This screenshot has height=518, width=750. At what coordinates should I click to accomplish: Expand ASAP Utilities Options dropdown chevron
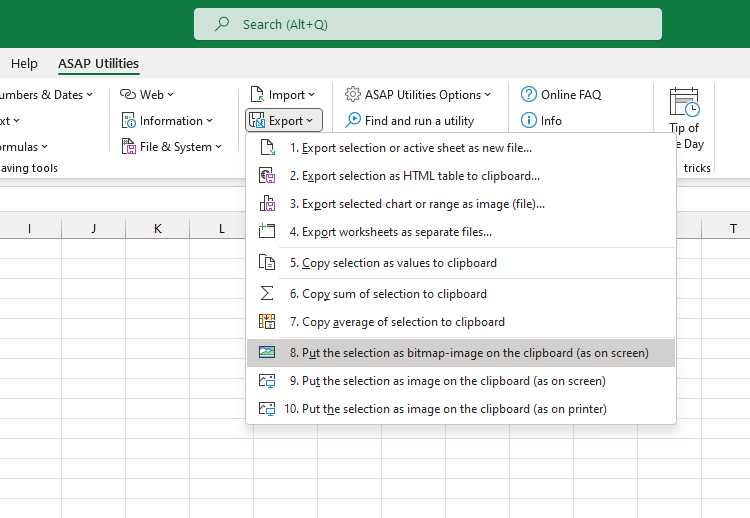[487, 95]
